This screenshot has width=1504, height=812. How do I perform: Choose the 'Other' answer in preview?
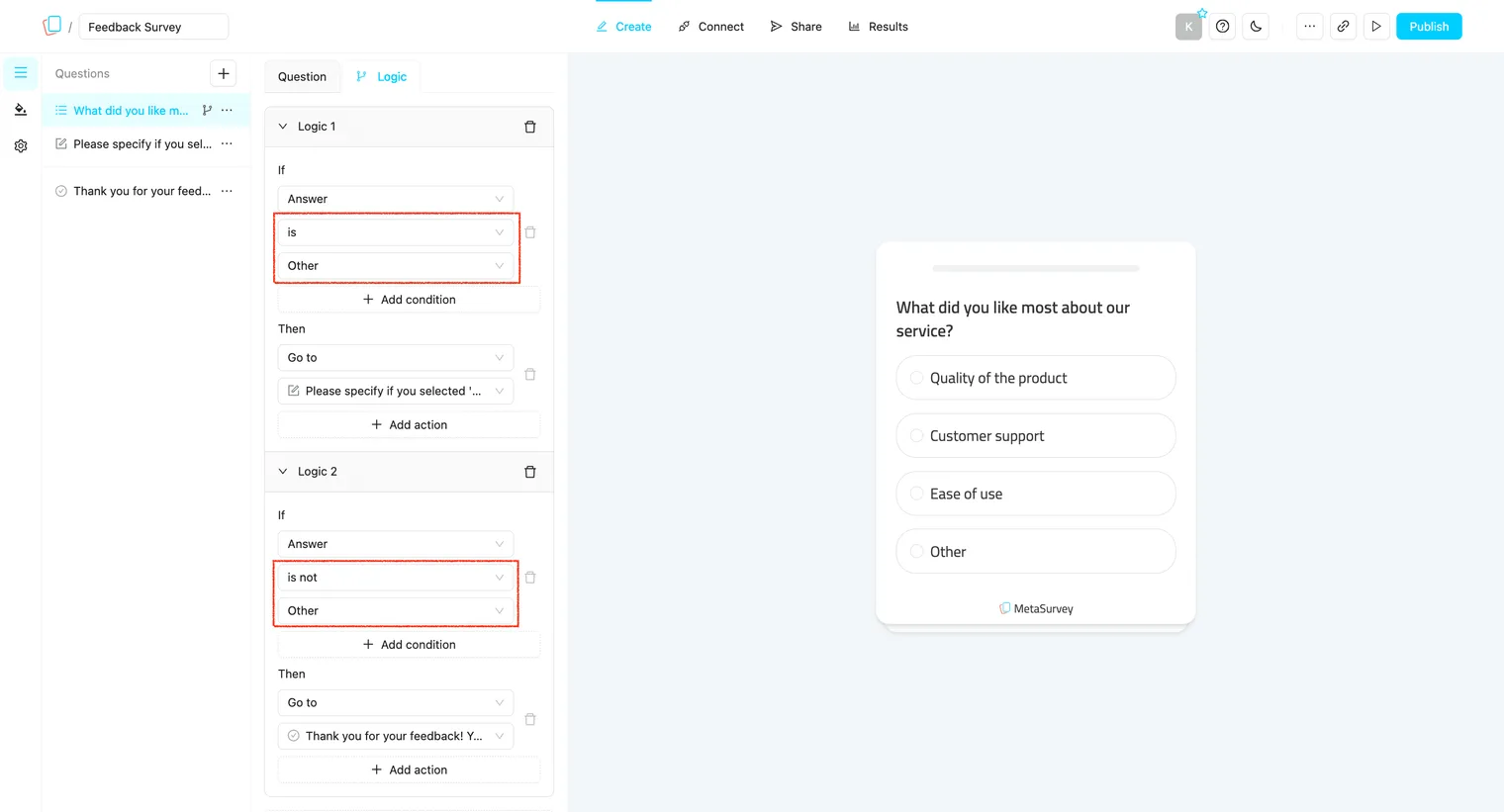(1036, 552)
